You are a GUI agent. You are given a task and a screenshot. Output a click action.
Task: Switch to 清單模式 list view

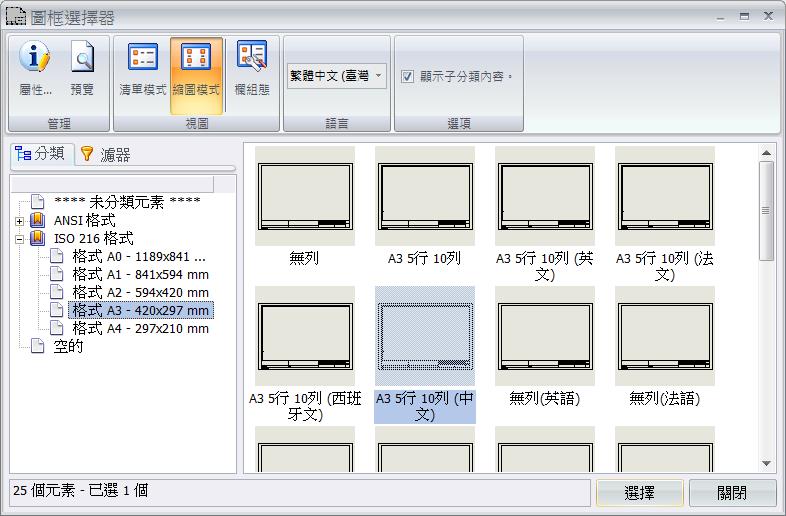pyautogui.click(x=143, y=57)
